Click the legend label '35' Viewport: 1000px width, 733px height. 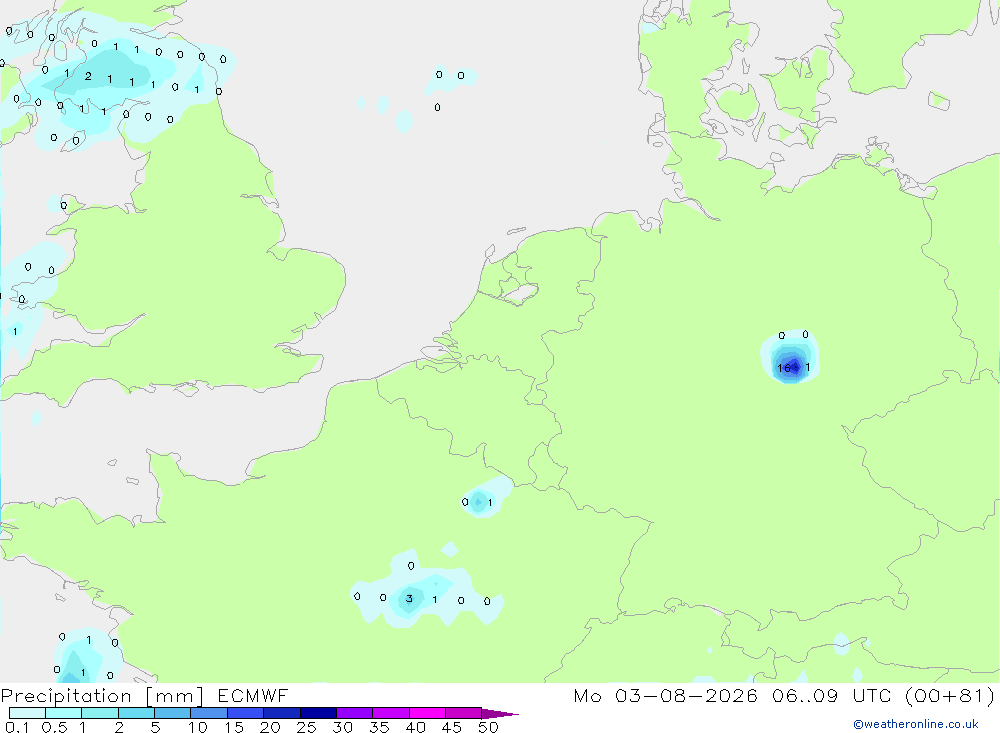(379, 727)
